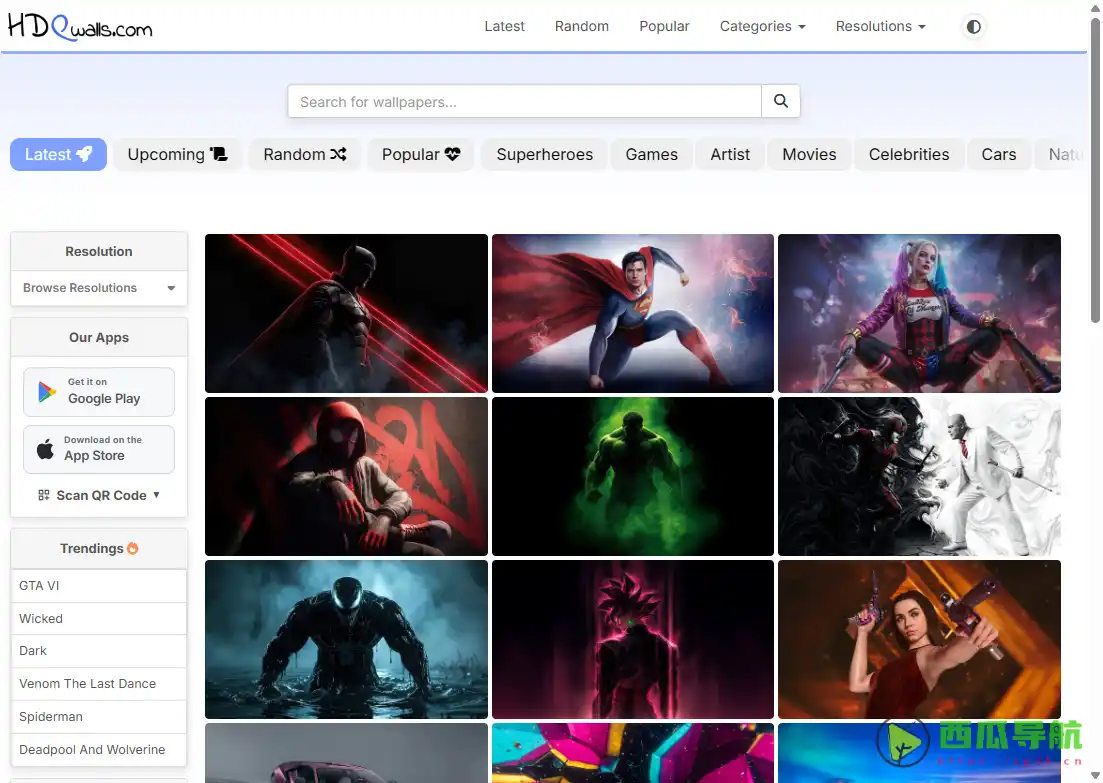Open the pink neon Goku wallpaper
Viewport: 1103px width, 783px height.
pyautogui.click(x=632, y=639)
